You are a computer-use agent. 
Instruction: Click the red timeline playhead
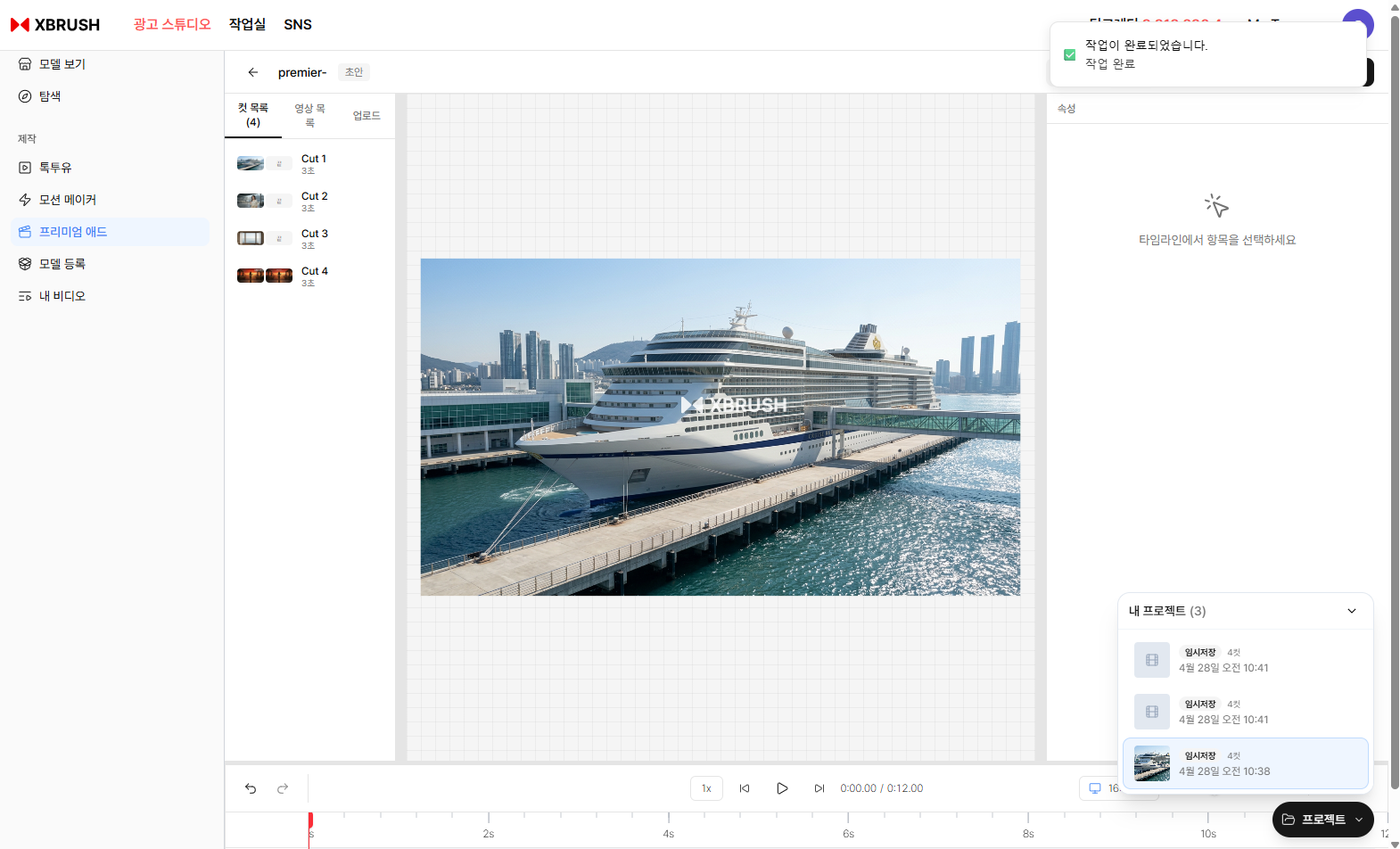pos(310,820)
